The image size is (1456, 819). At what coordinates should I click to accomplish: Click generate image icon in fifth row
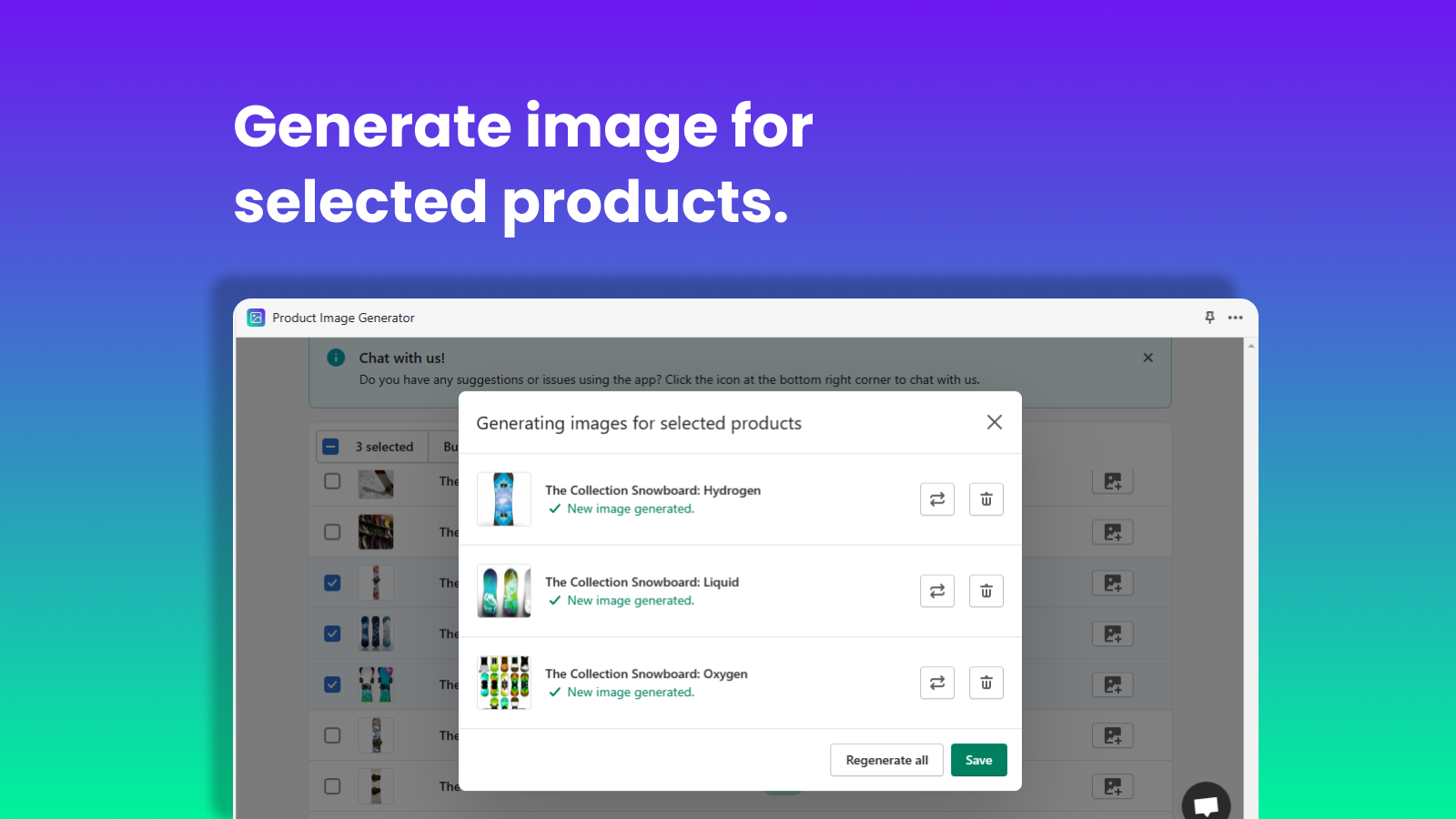tap(1113, 685)
